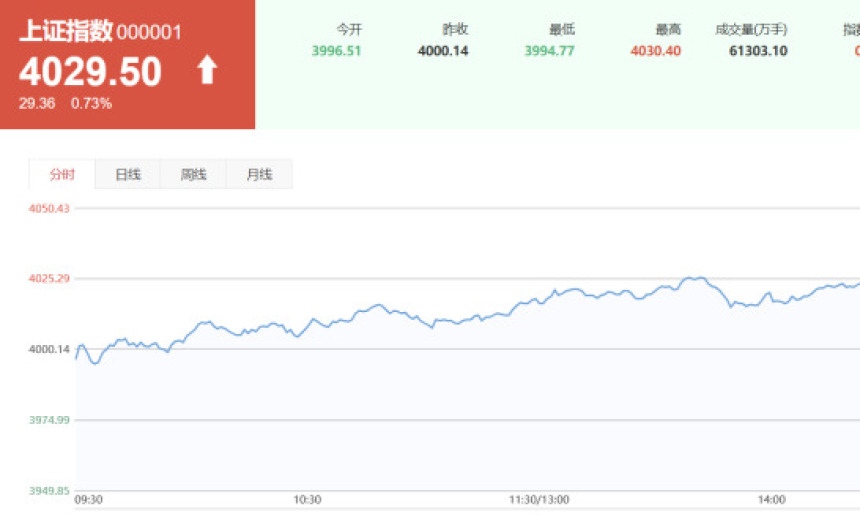The image size is (860, 520).
Task: Click the 09:30 time axis label
Action: pos(88,500)
